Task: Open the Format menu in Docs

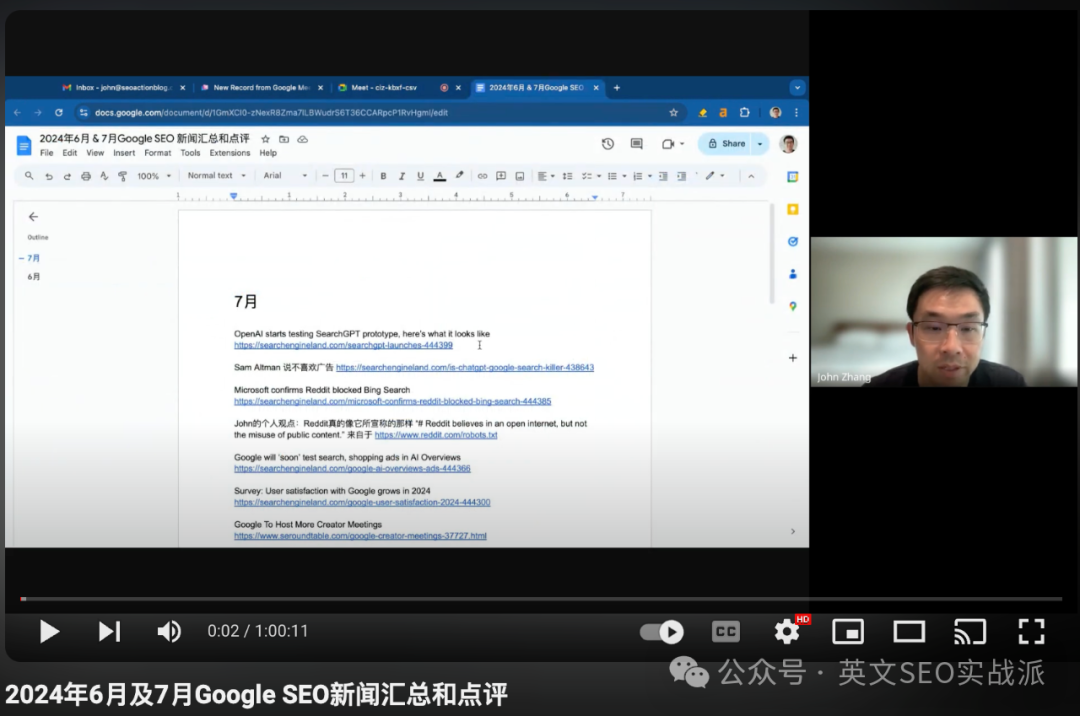Action: click(x=158, y=153)
